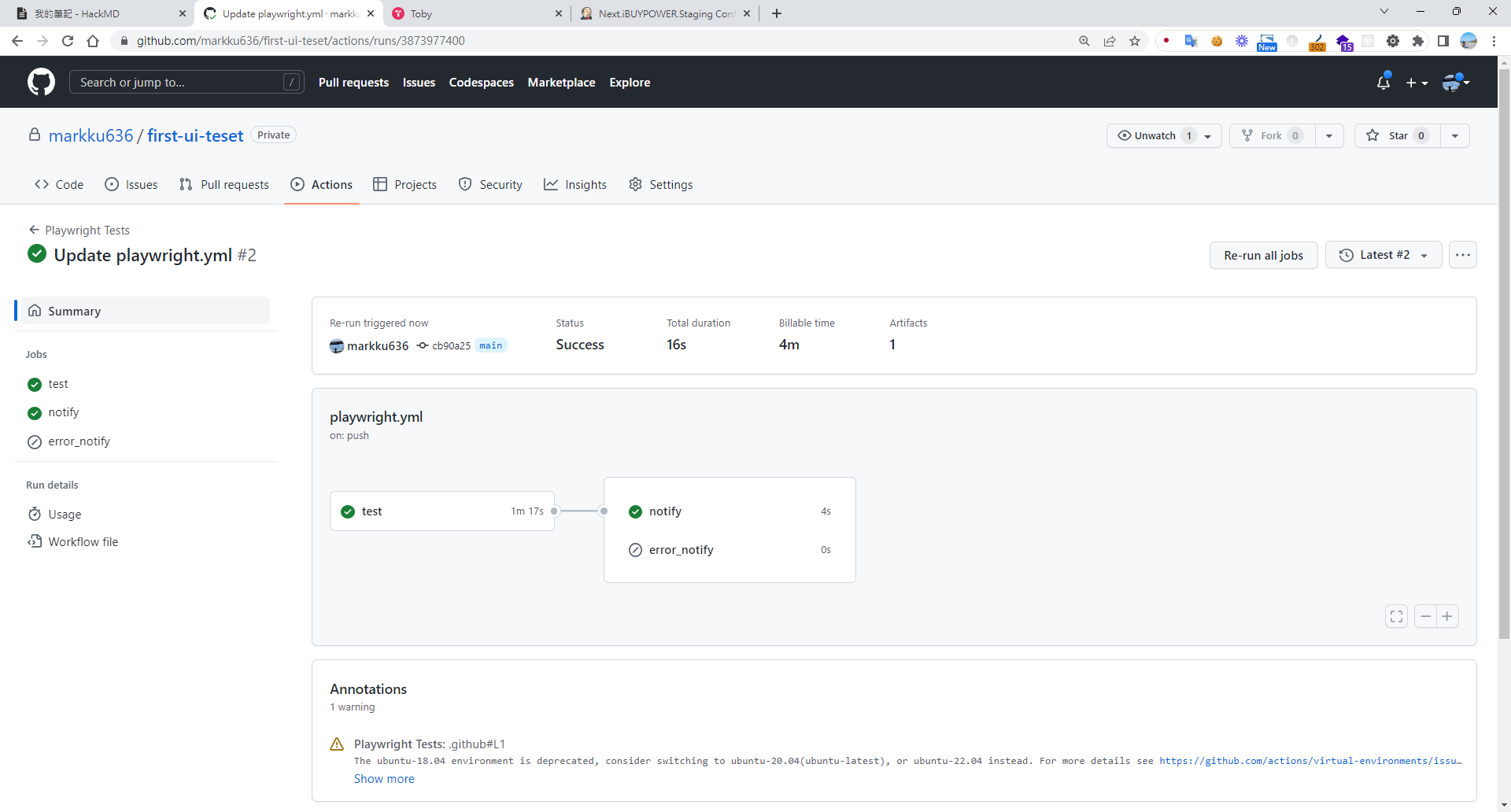Zoom in the workflow graph
This screenshot has height=812, width=1511.
tap(1447, 616)
